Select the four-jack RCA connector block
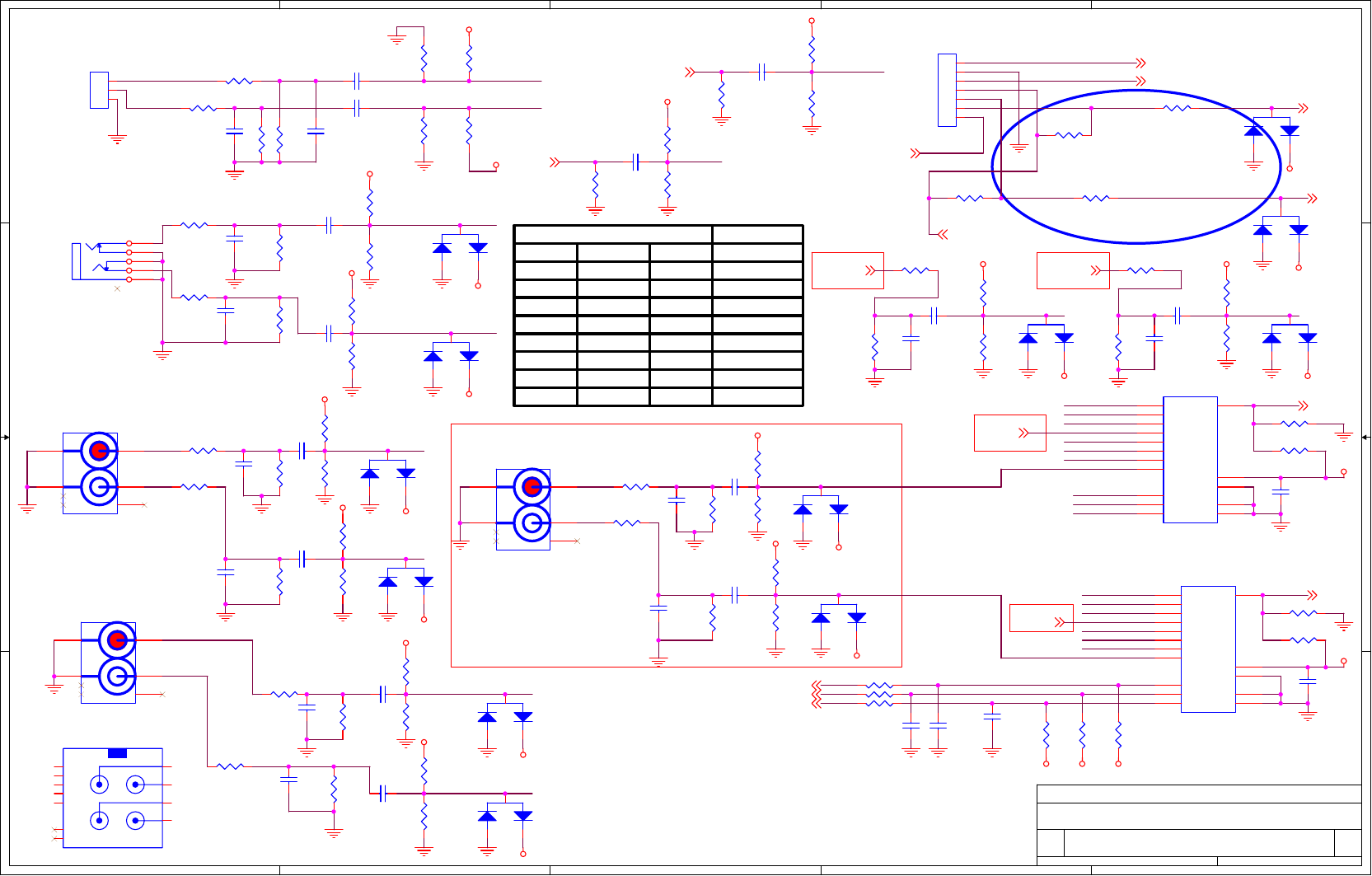Screen dimensions: 1372x876 tap(113, 798)
